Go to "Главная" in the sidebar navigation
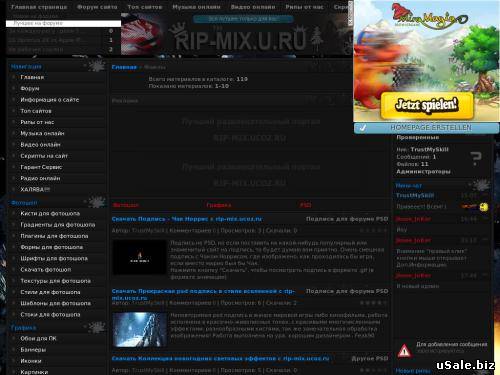 pyautogui.click(x=32, y=77)
